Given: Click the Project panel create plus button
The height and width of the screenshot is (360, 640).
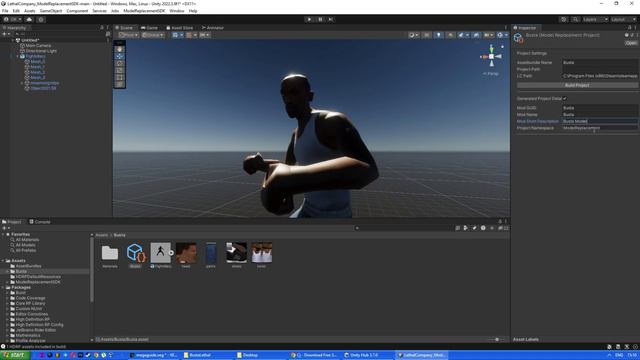Looking at the screenshot, I should pyautogui.click(x=5, y=228).
